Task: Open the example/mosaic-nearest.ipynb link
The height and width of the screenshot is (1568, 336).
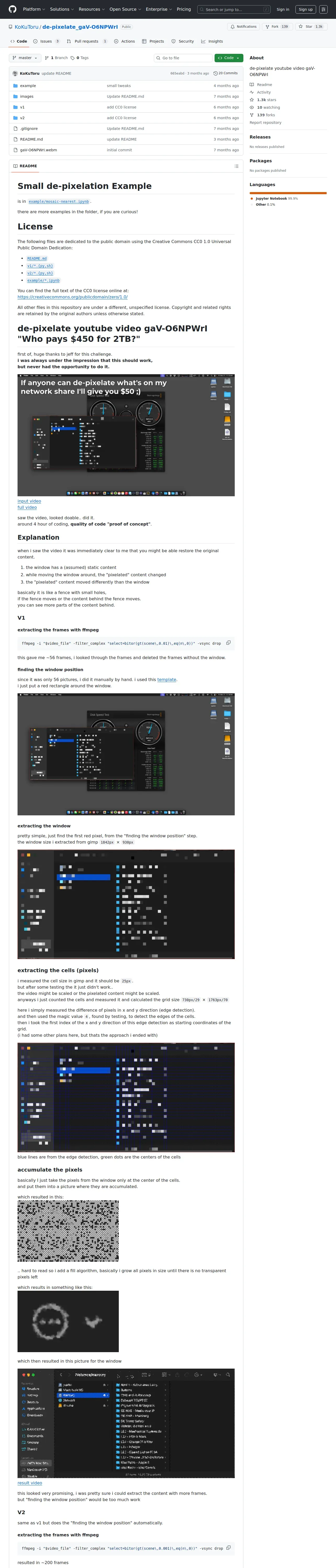Action: pos(59,201)
